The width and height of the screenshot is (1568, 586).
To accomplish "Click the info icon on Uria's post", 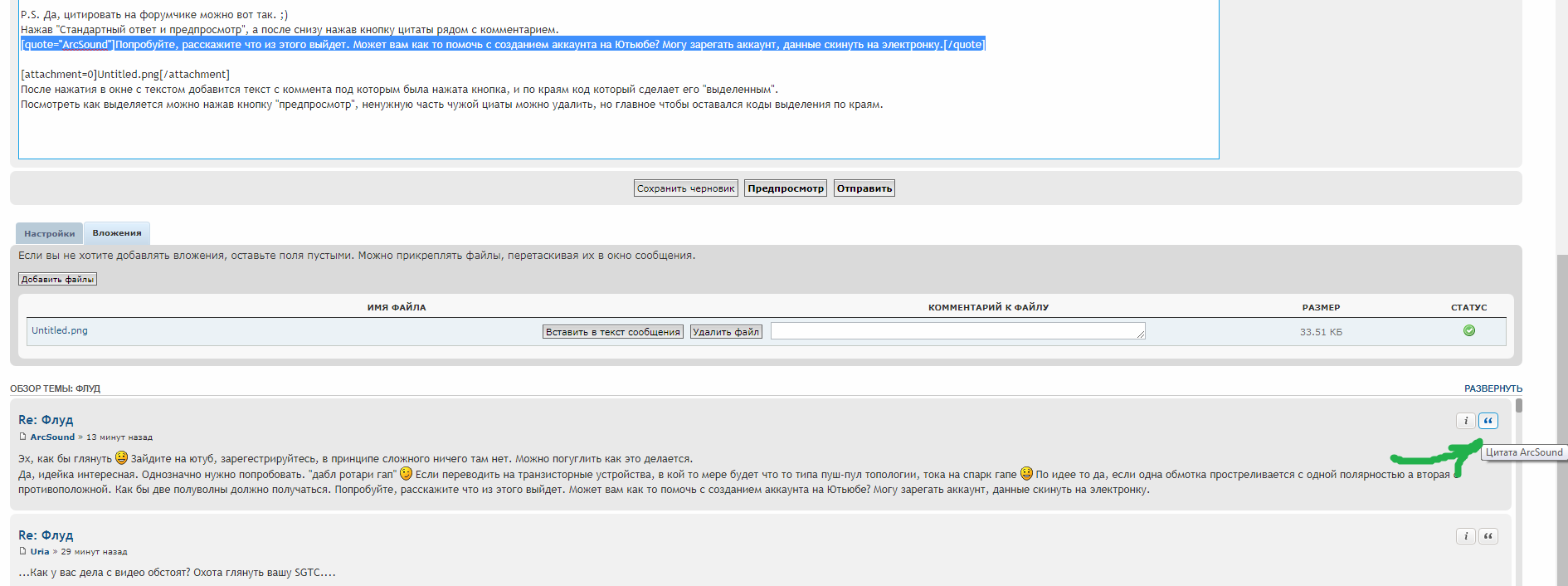I will pyautogui.click(x=1466, y=536).
